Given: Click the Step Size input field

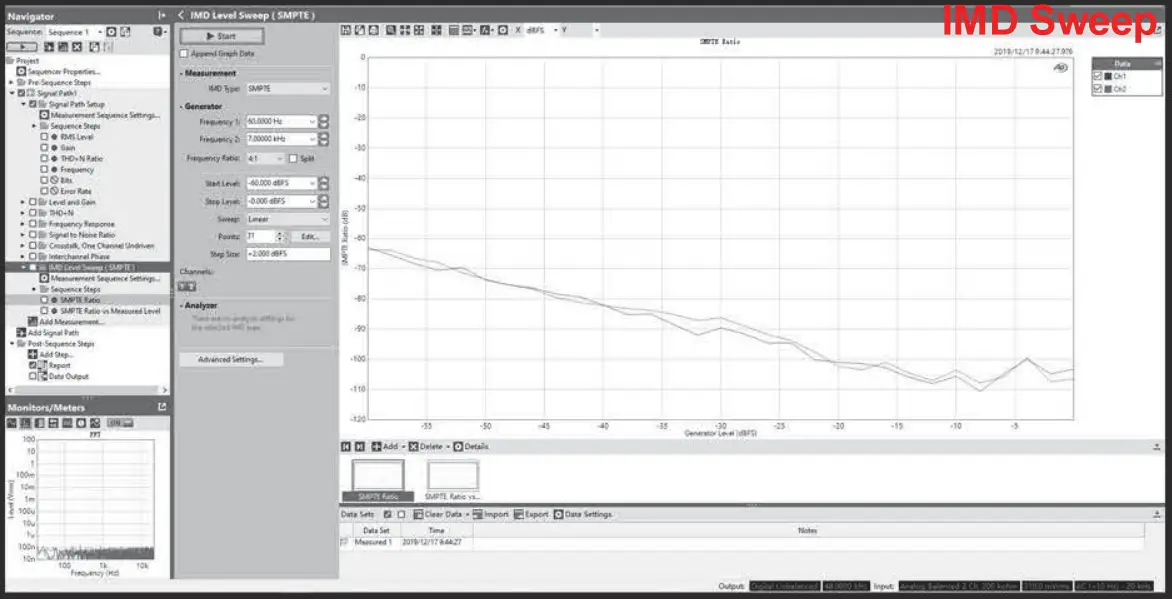Looking at the screenshot, I should [x=288, y=254].
